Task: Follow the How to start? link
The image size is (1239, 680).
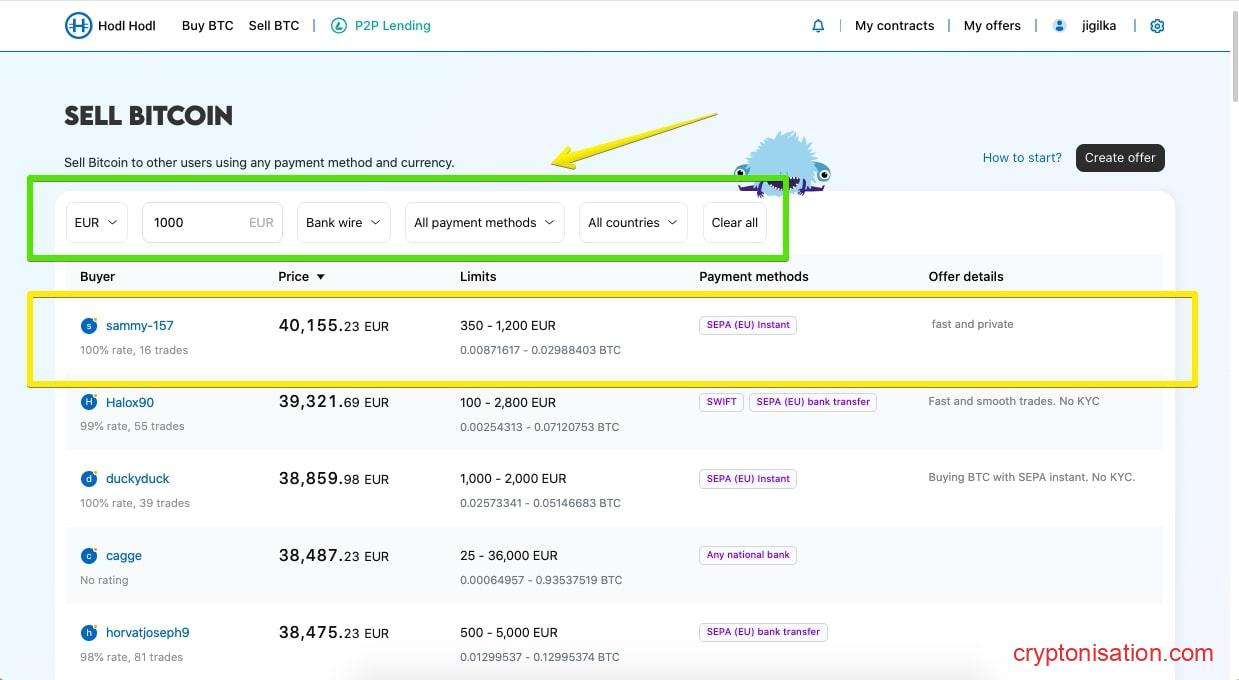Action: tap(1022, 158)
